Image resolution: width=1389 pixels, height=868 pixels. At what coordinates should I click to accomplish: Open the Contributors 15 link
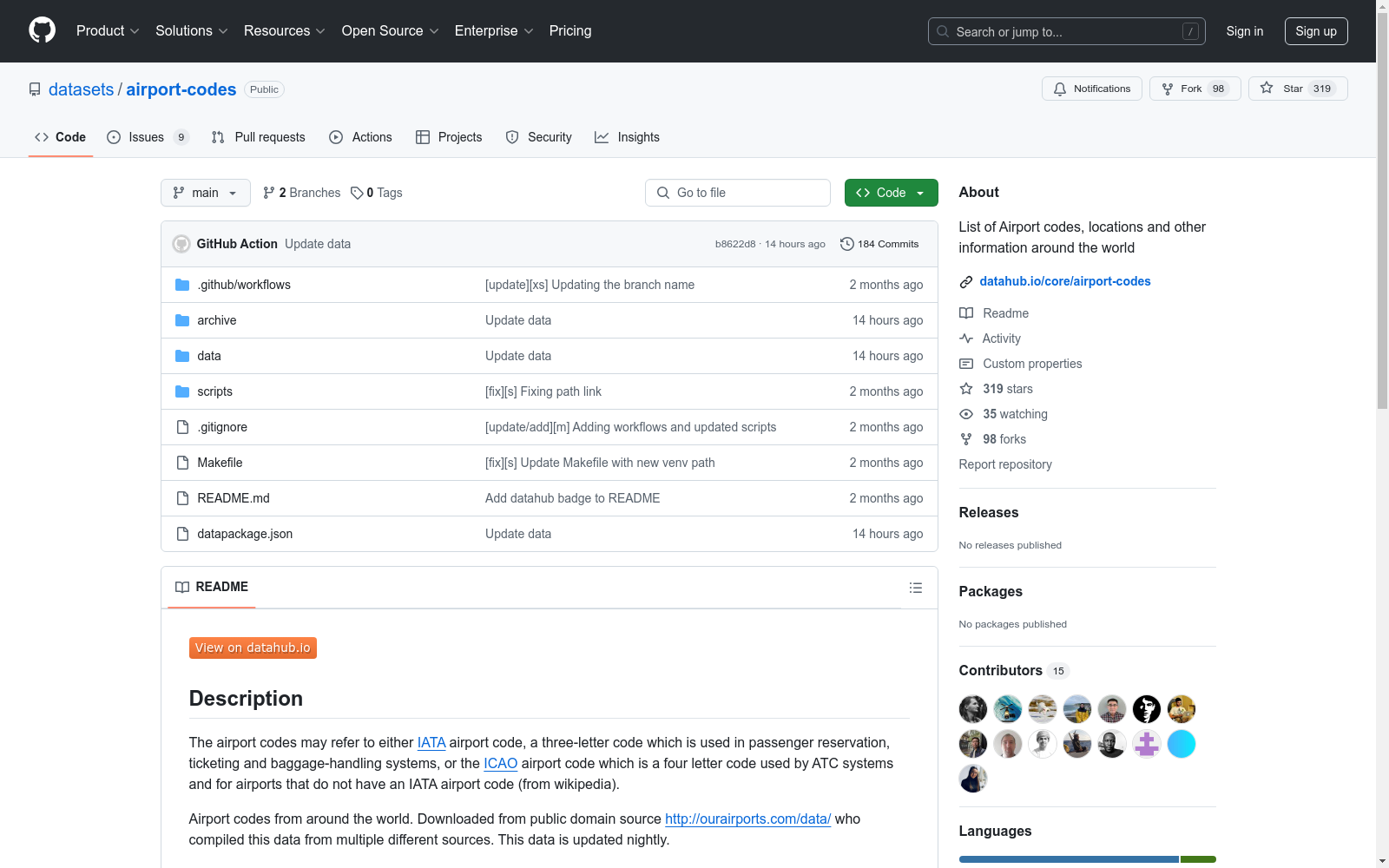1014,670
